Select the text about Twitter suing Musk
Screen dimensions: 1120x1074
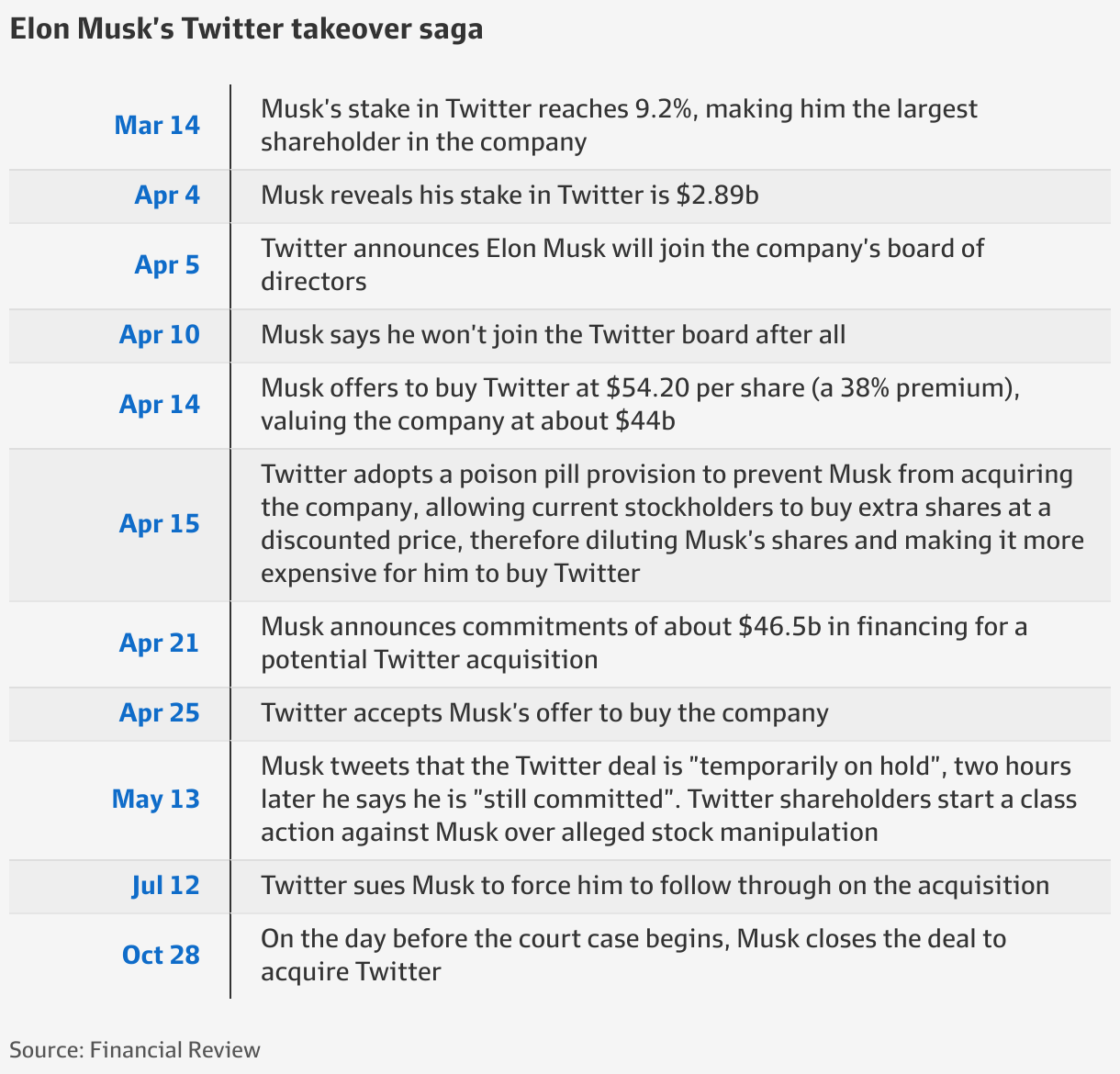655,885
